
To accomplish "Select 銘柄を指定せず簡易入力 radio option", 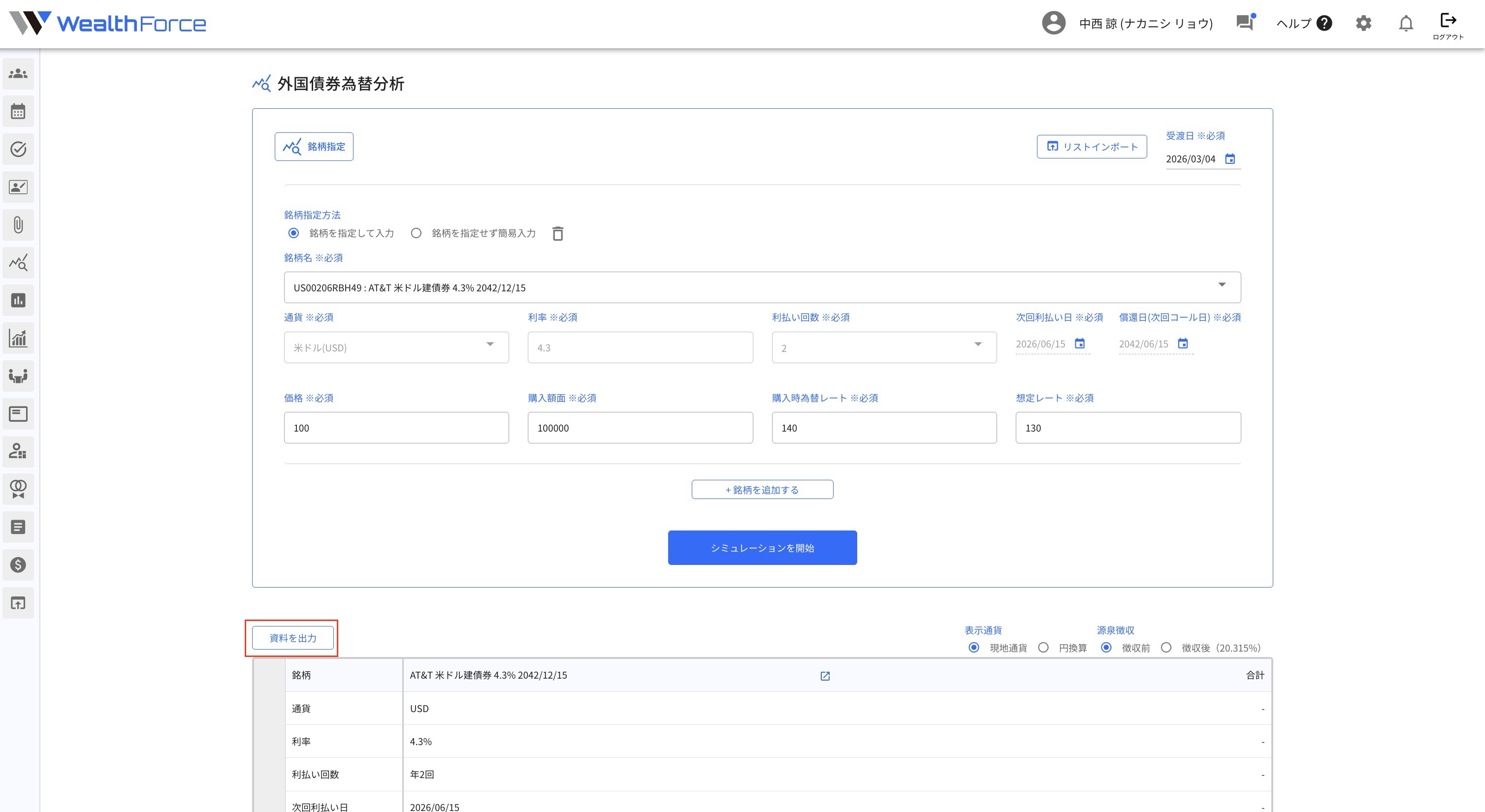I will (416, 233).
